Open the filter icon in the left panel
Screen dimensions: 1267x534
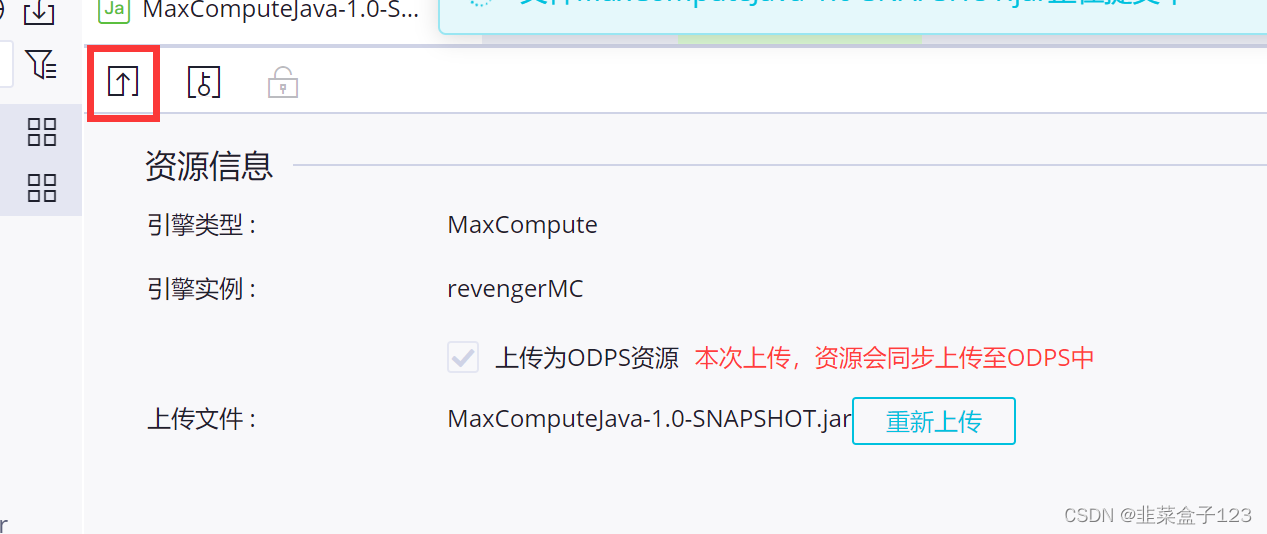tap(41, 64)
